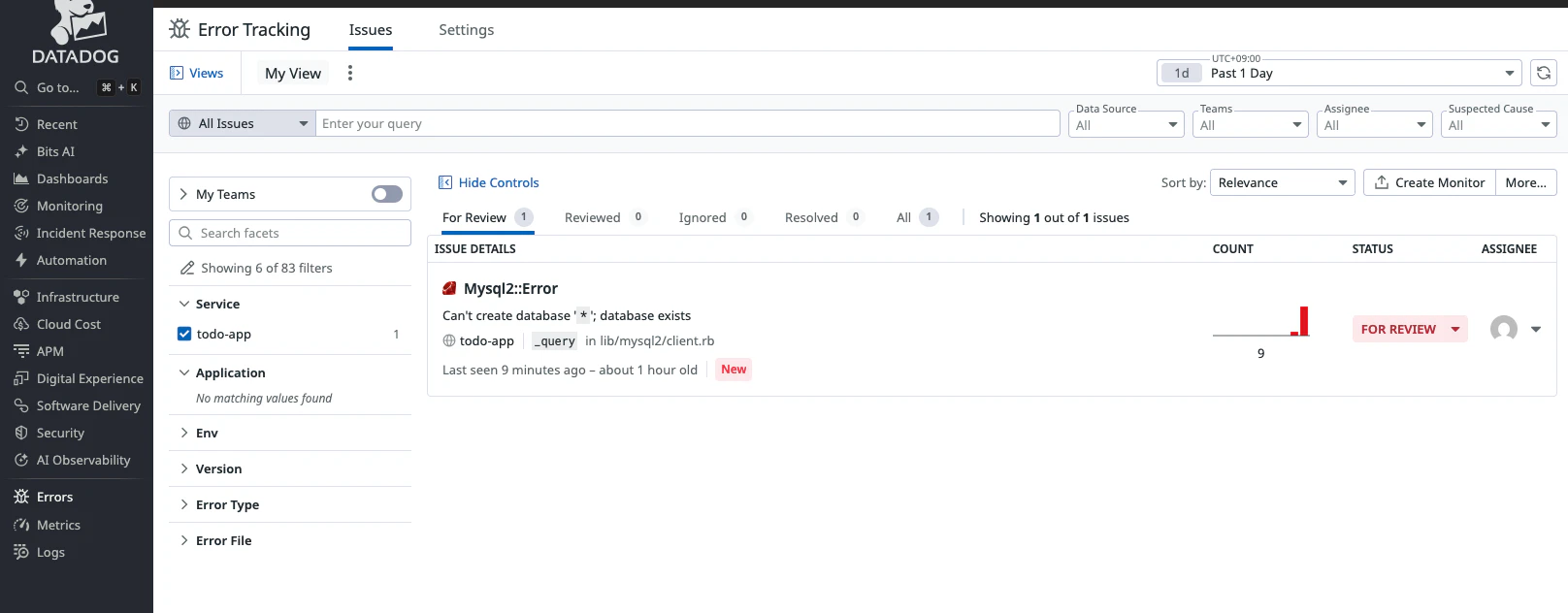Select the For Review tab
Image resolution: width=1568 pixels, height=613 pixels.
point(487,217)
